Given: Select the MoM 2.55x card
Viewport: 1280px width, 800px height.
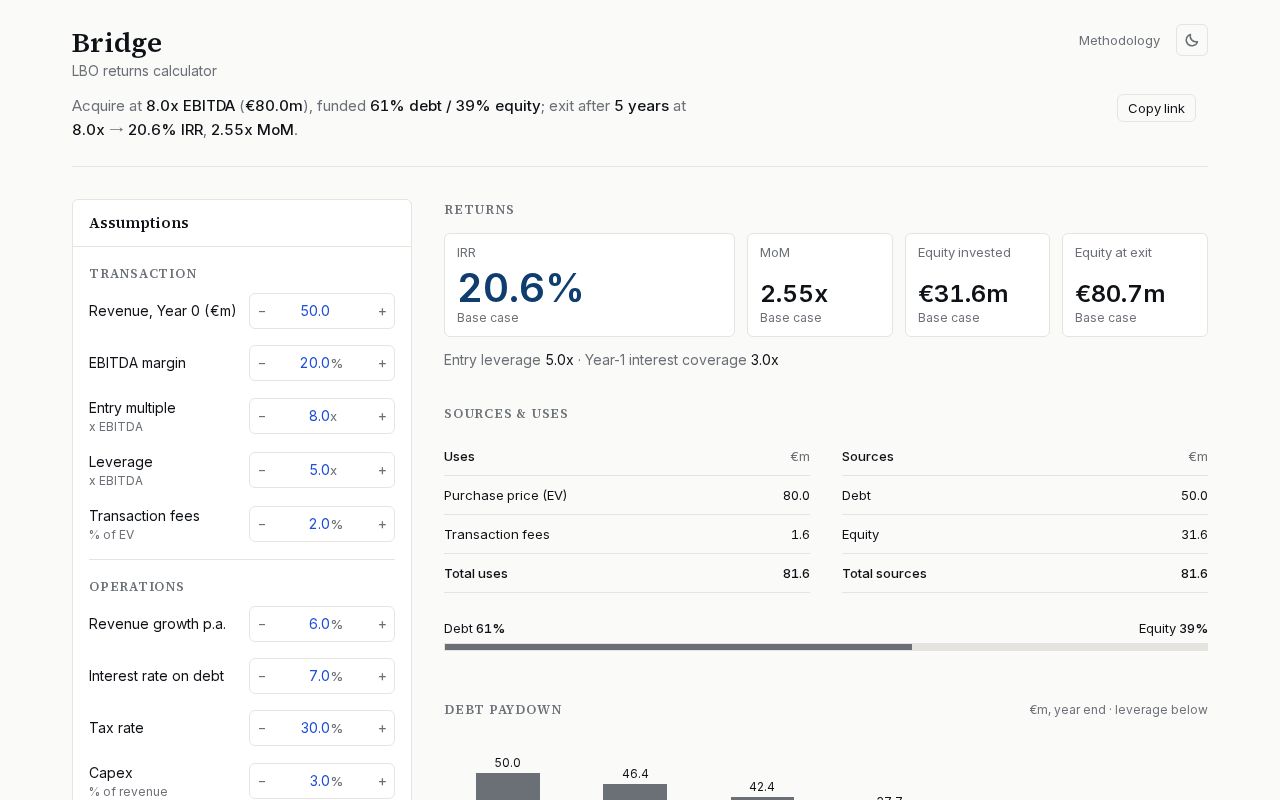Looking at the screenshot, I should pos(820,285).
